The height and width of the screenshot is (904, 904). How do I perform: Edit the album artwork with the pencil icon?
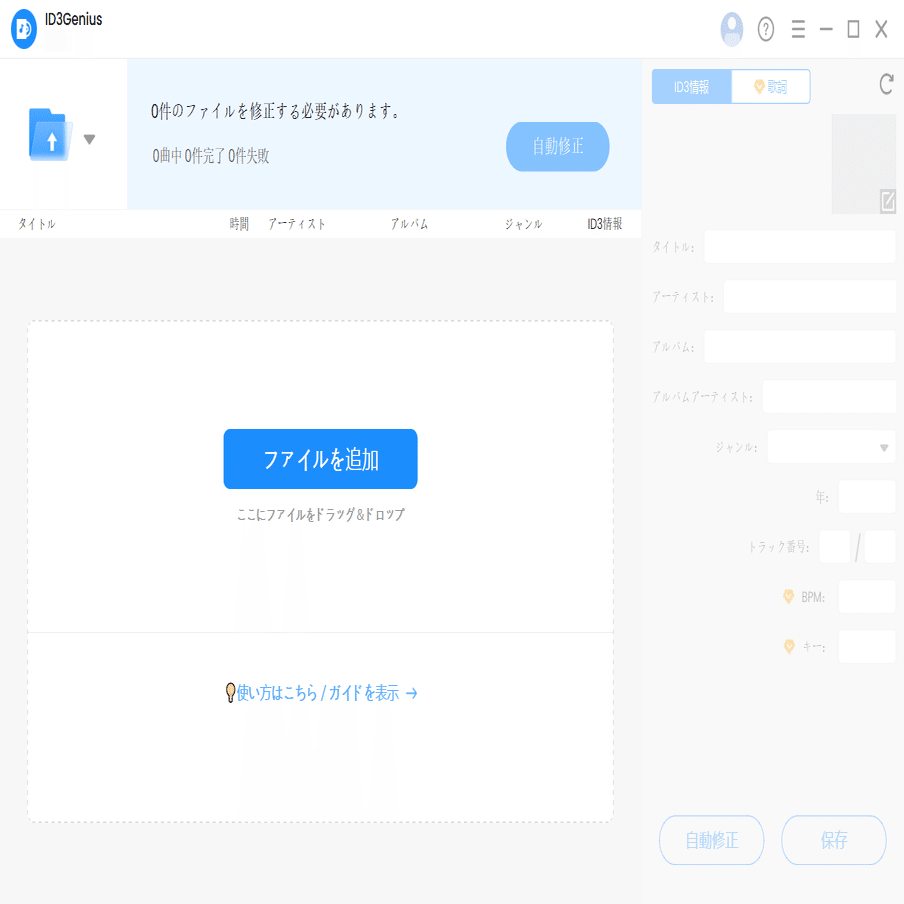888,201
